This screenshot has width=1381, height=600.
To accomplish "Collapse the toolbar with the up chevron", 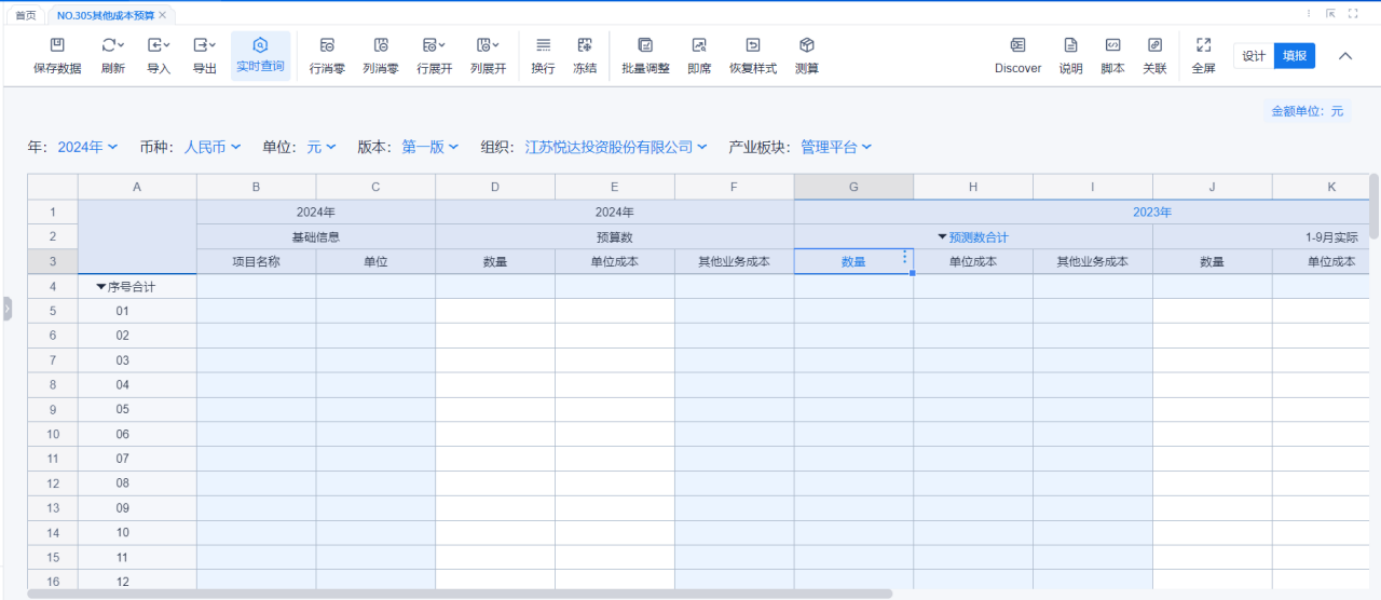I will (1345, 56).
